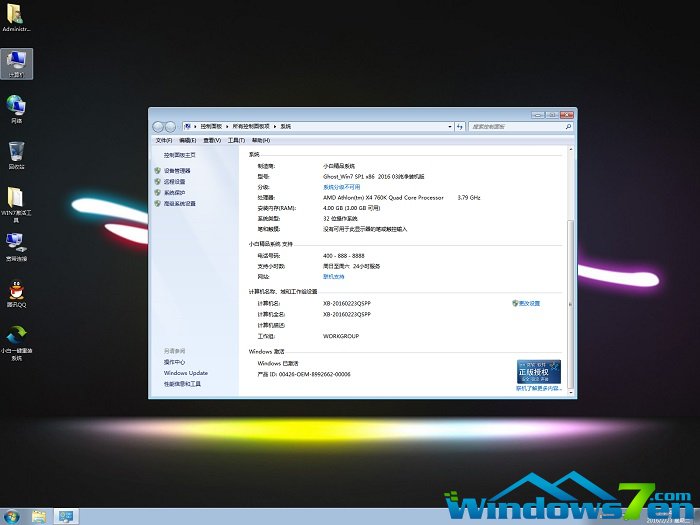Image resolution: width=700 pixels, height=525 pixels.
Task: Open the Administrator folder desktop icon
Action: pyautogui.click(x=16, y=18)
